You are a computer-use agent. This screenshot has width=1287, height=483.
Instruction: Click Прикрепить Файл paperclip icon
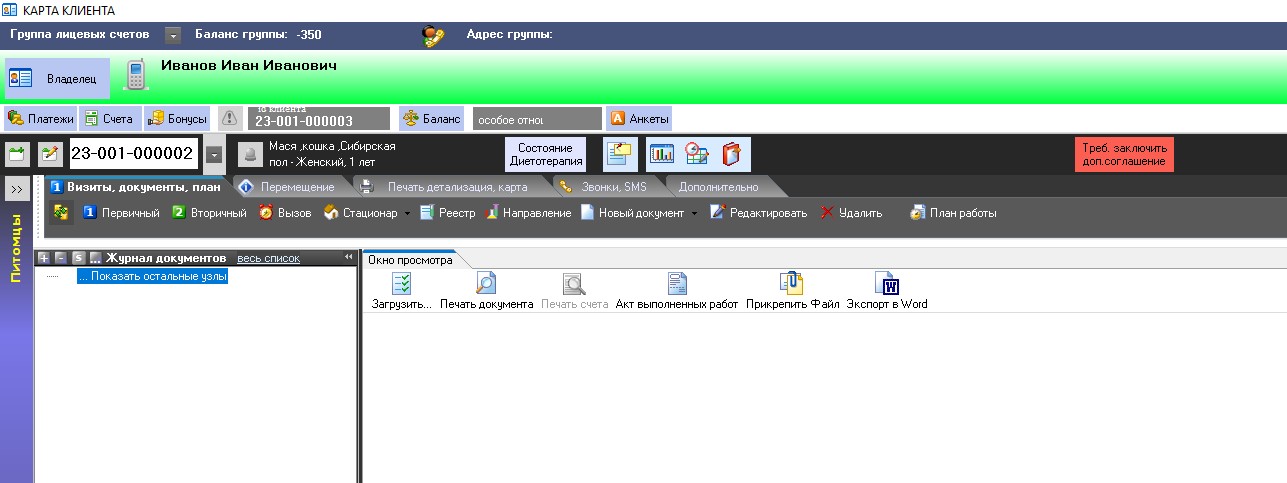(792, 284)
